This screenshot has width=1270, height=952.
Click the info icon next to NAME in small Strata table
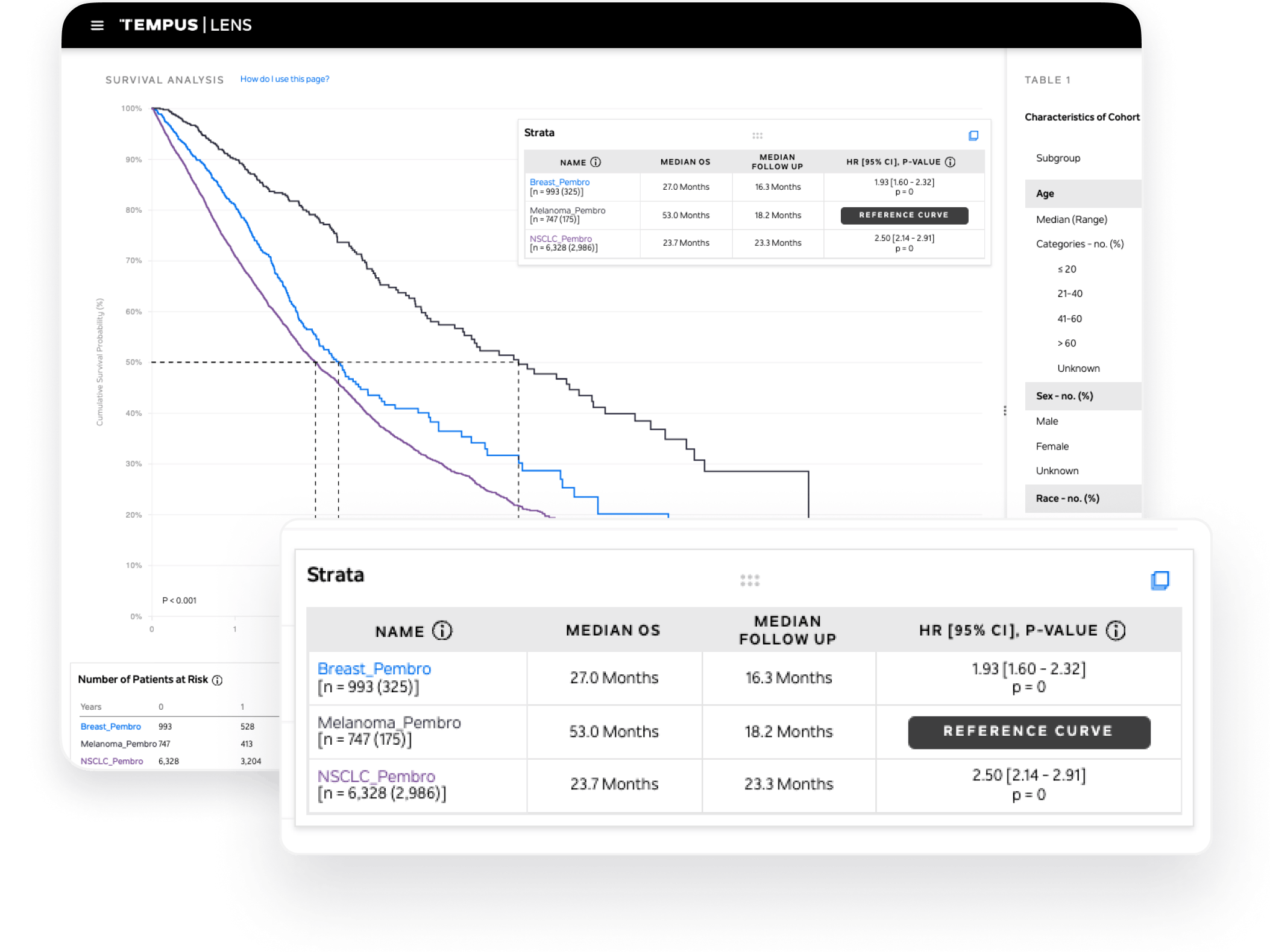pyautogui.click(x=596, y=162)
